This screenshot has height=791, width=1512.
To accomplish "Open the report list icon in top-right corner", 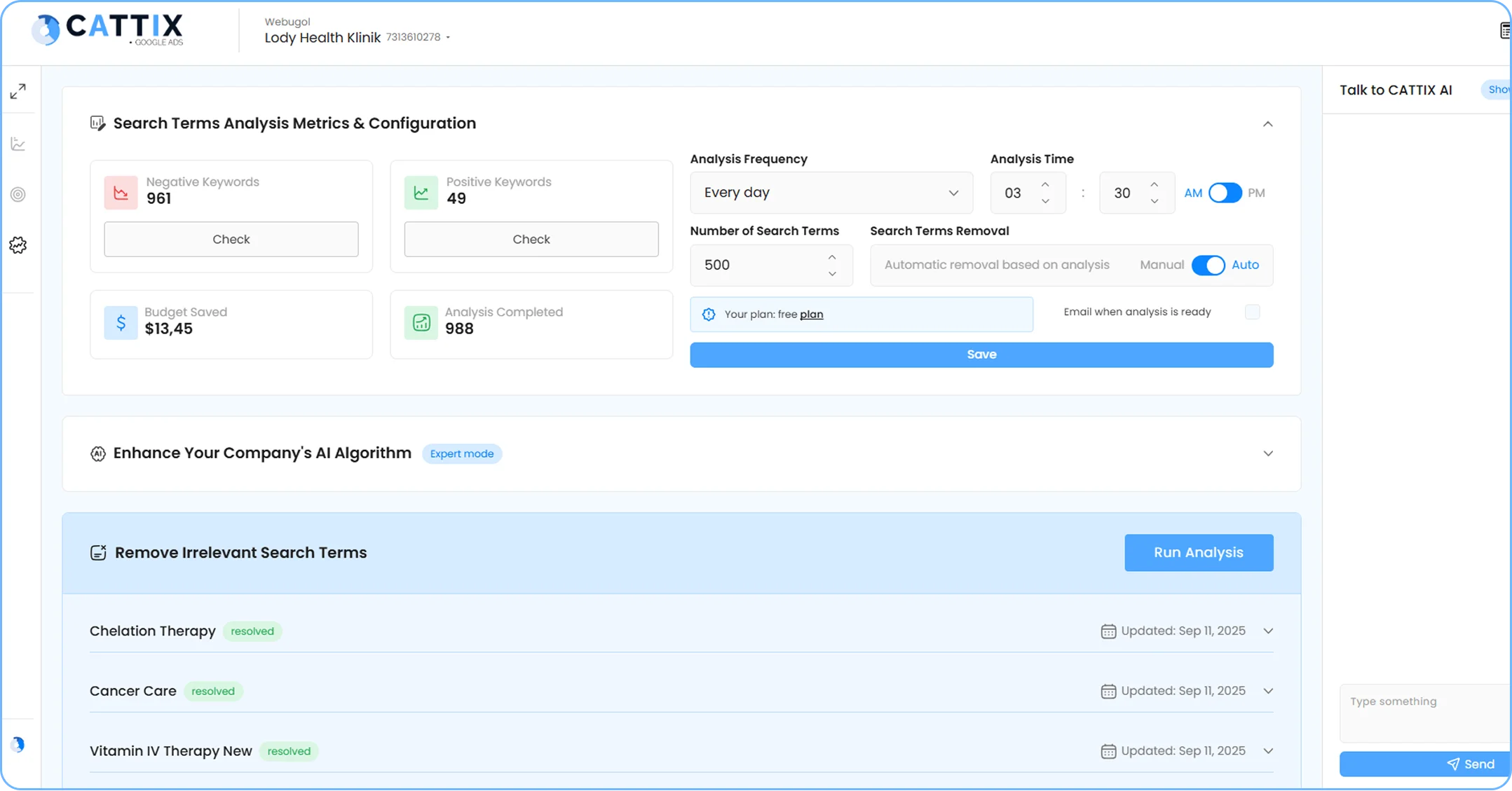I will click(1504, 30).
